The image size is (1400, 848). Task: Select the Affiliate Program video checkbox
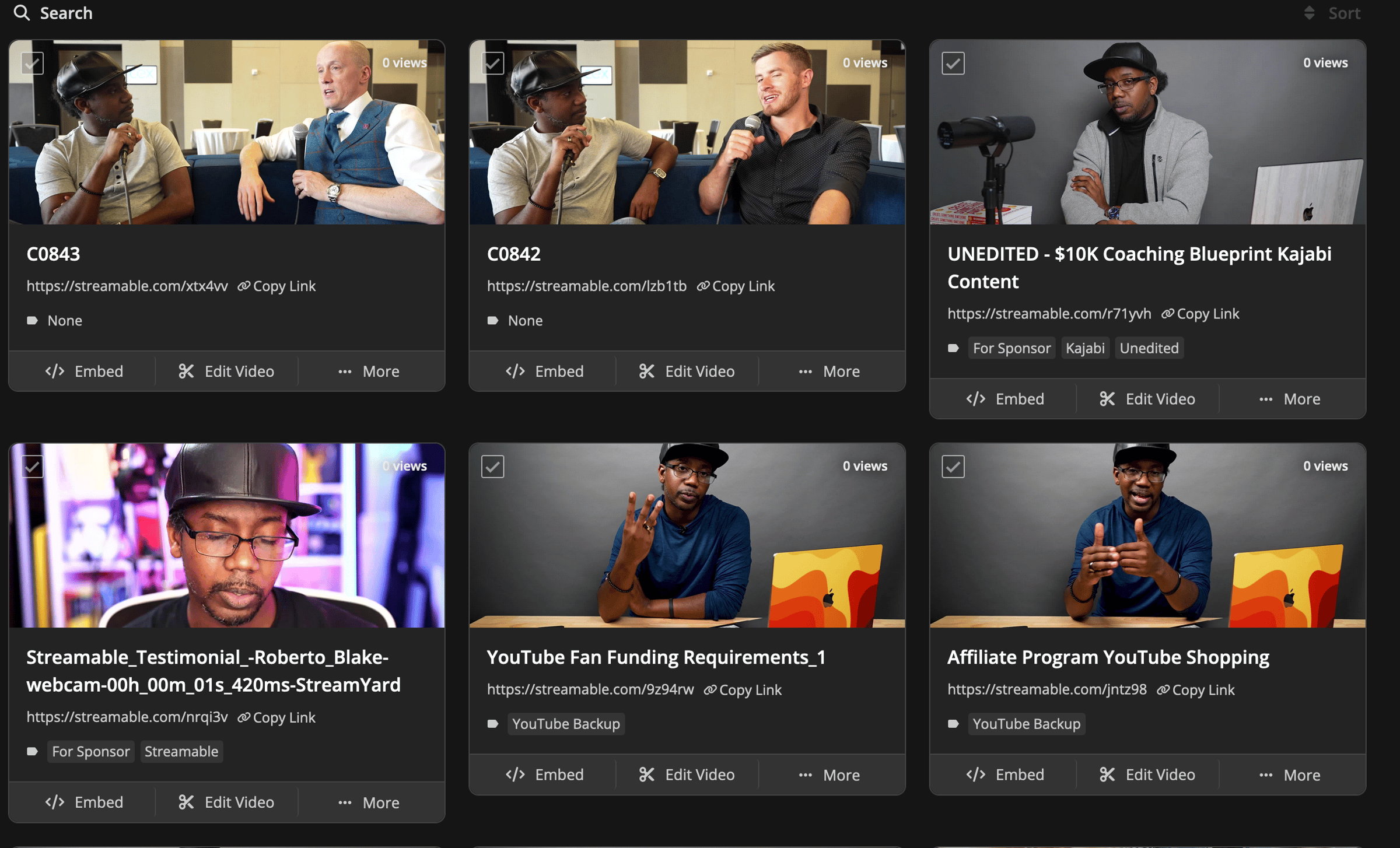pos(953,467)
